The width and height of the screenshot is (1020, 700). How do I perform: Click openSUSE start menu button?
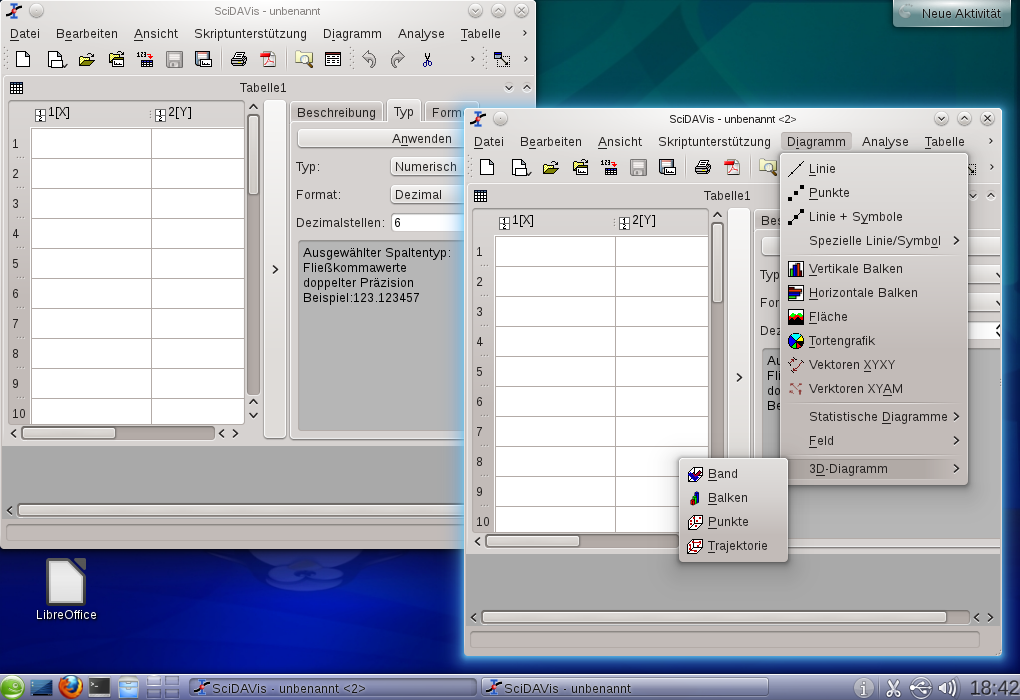(x=12, y=688)
